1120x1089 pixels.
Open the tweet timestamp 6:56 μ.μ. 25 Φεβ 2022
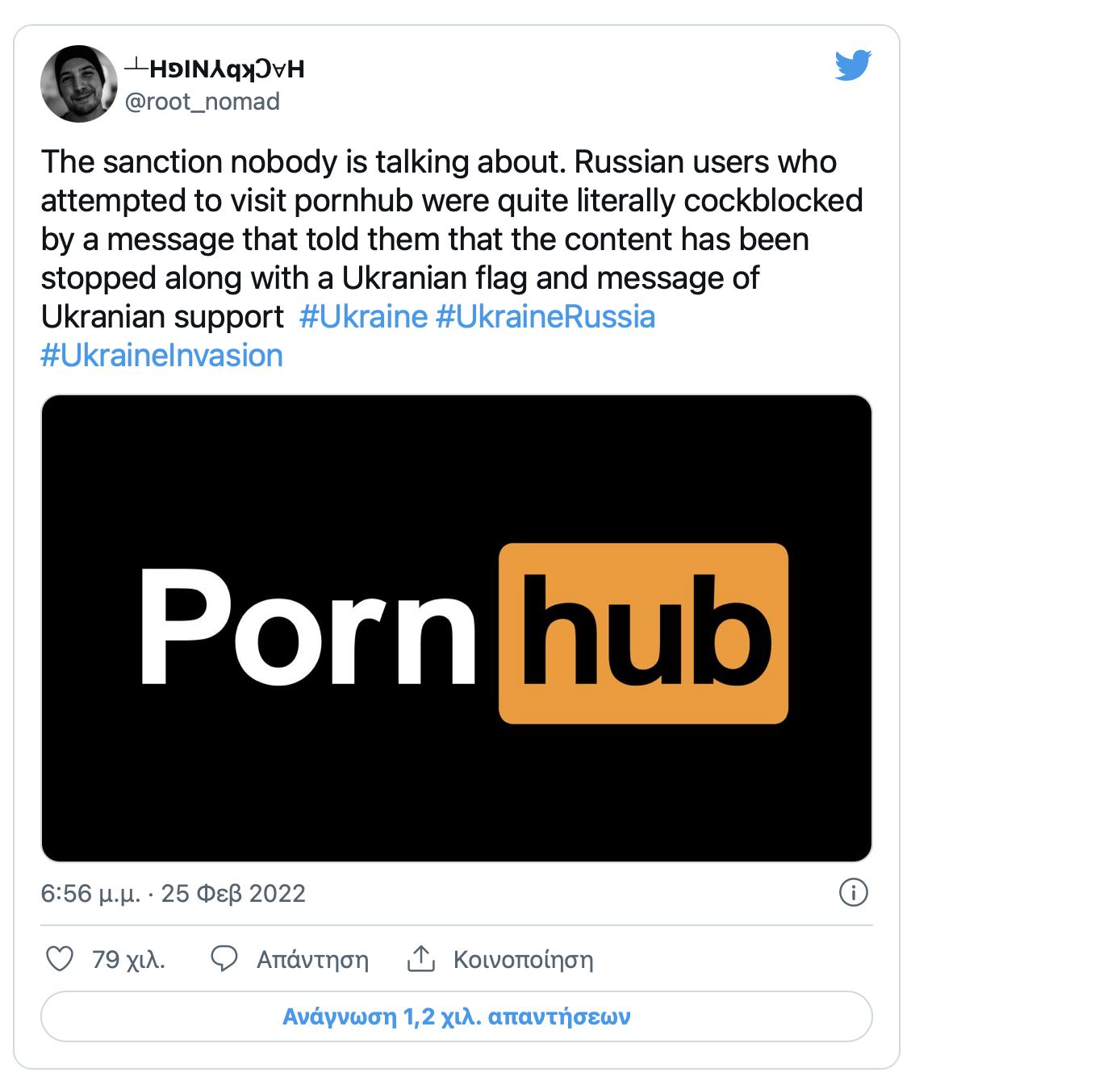click(173, 893)
